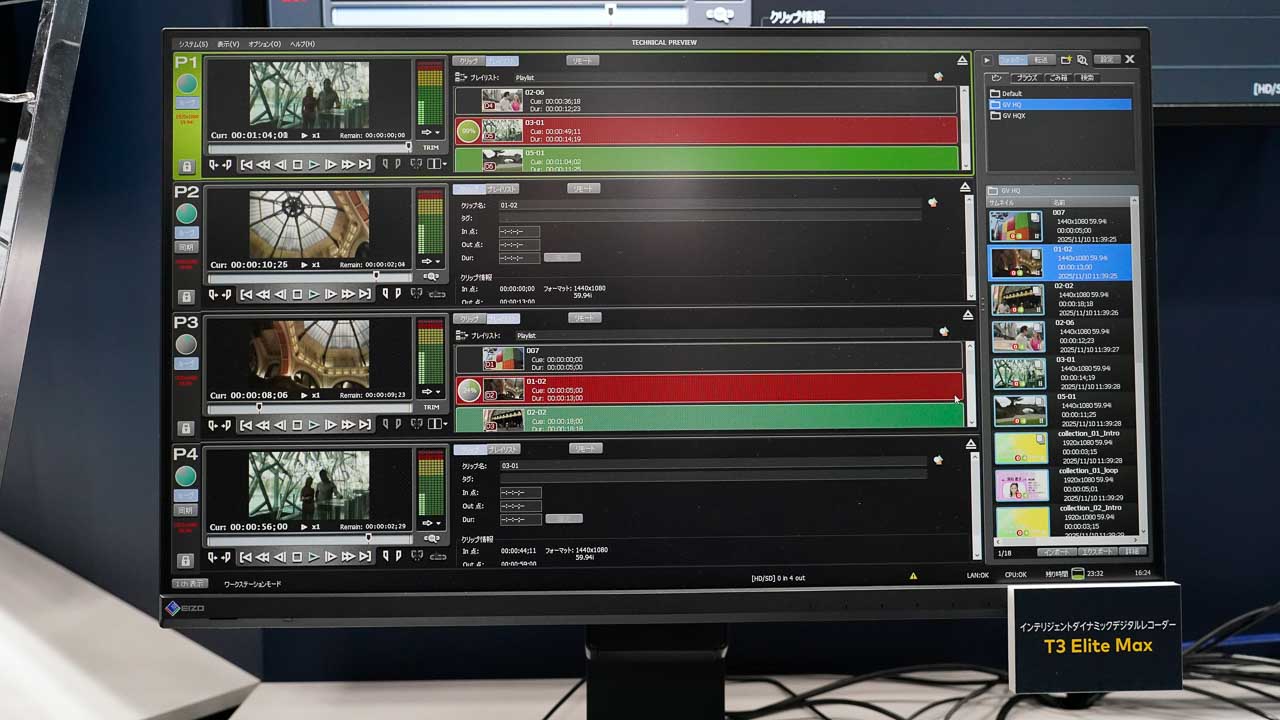Viewport: 1280px width, 720px height.
Task: Toggle the lock on channel P1
Action: pos(186,166)
